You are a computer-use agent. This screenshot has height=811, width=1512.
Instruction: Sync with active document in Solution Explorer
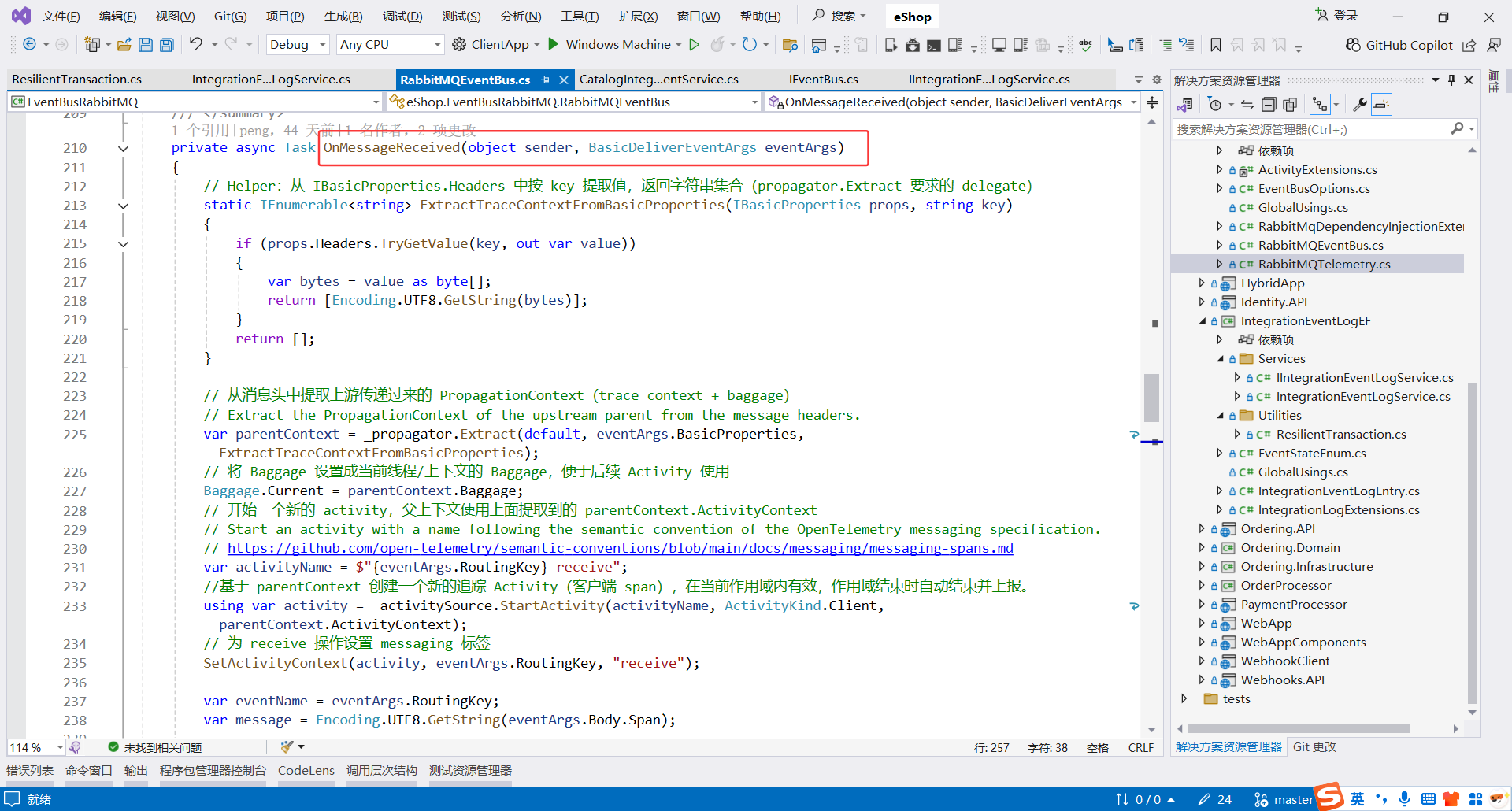click(x=1247, y=105)
